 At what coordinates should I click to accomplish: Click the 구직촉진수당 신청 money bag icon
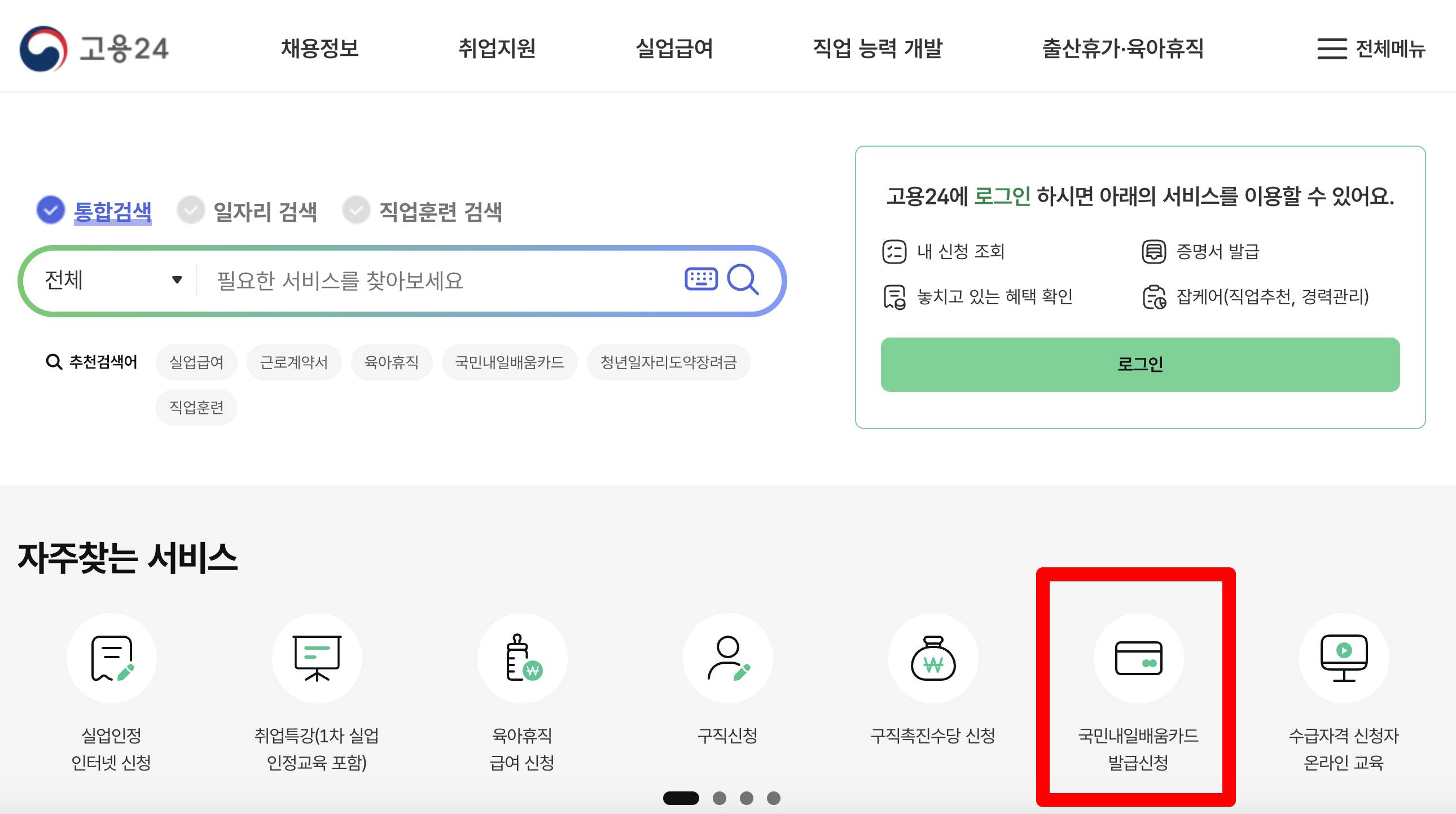933,658
